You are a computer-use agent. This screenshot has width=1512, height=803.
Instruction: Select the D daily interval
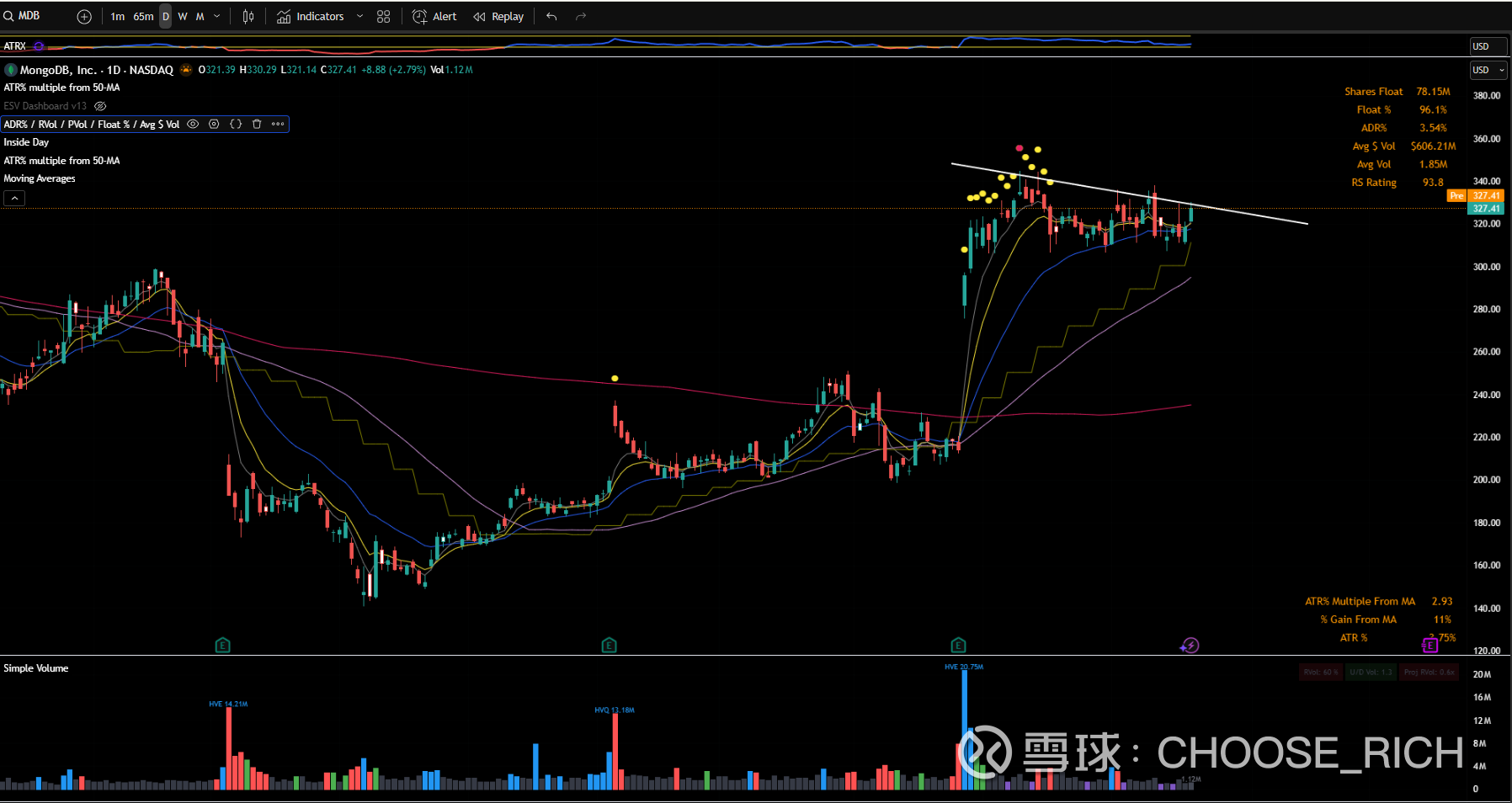click(x=166, y=17)
